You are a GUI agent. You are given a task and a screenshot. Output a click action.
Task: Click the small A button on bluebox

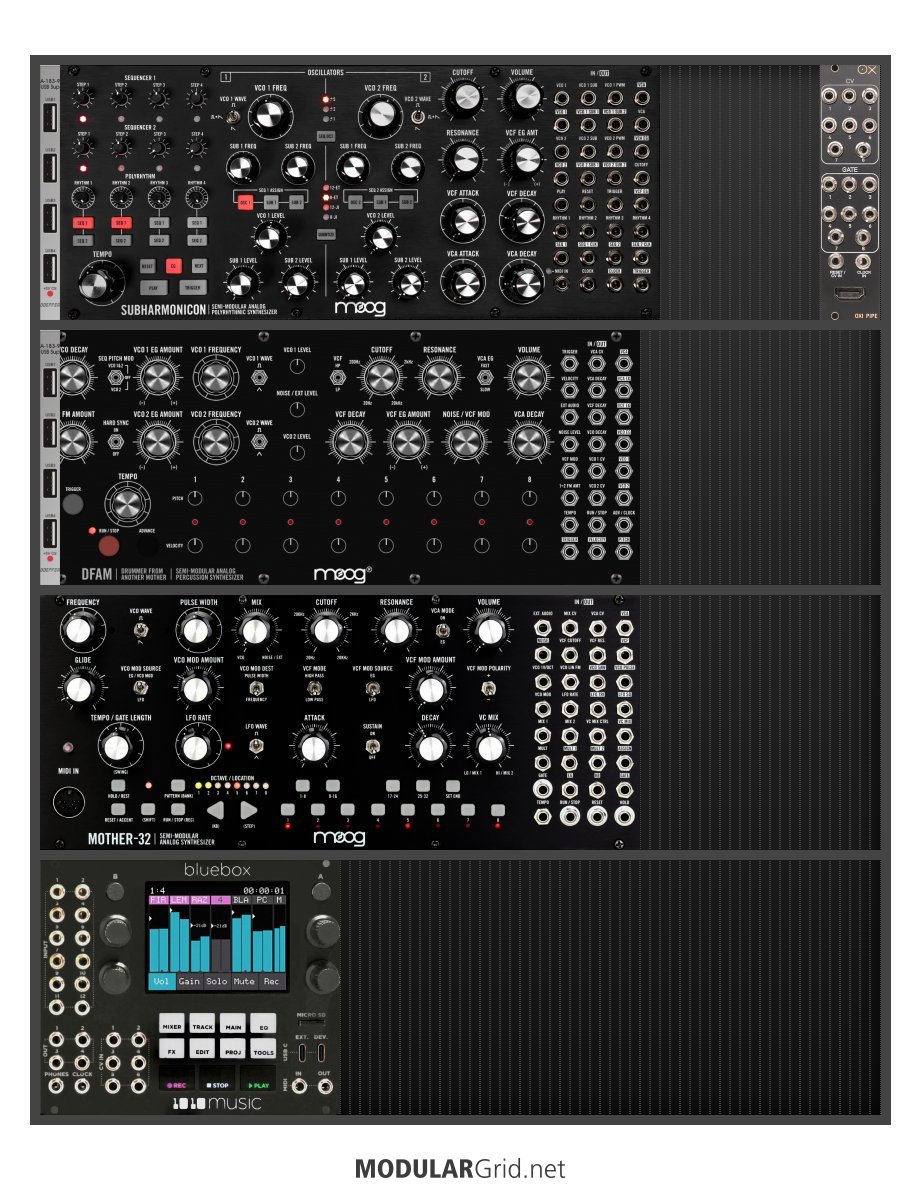click(321, 890)
